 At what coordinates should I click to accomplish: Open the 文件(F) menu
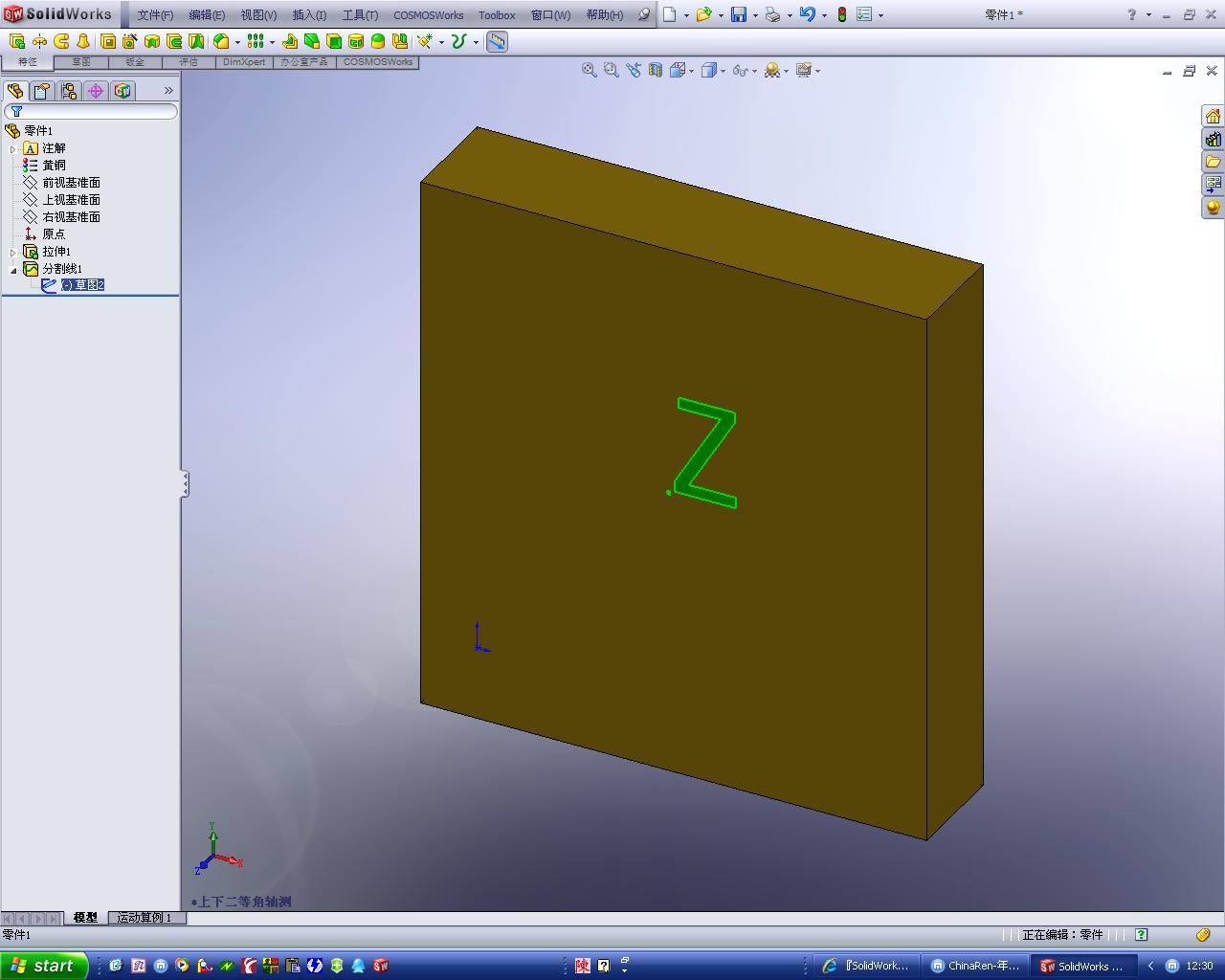click(x=155, y=15)
